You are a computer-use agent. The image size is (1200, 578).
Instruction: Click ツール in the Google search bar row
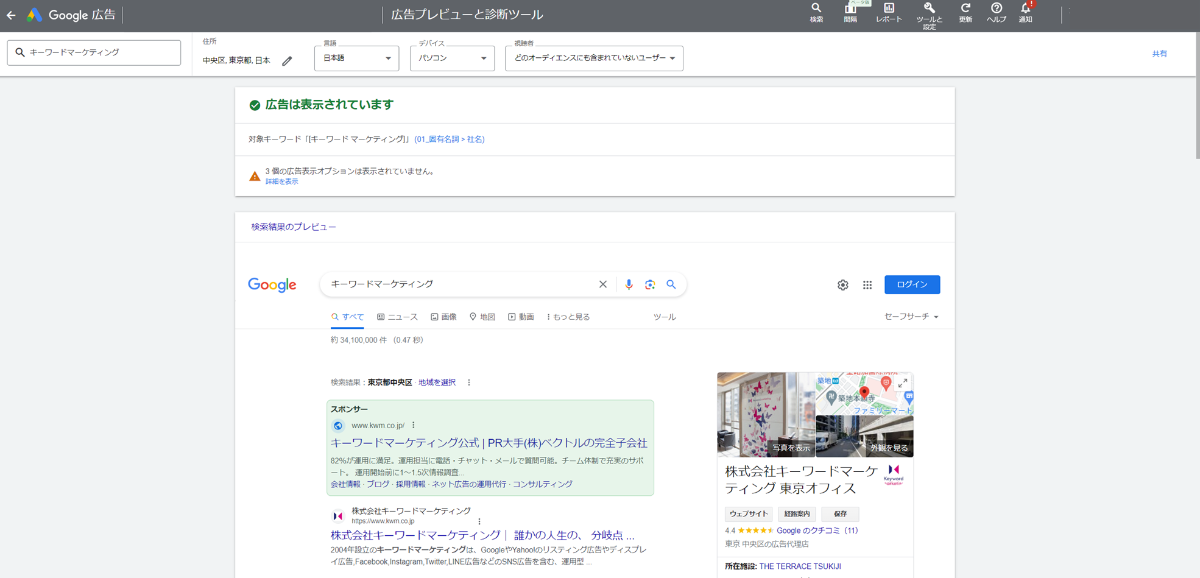664,317
